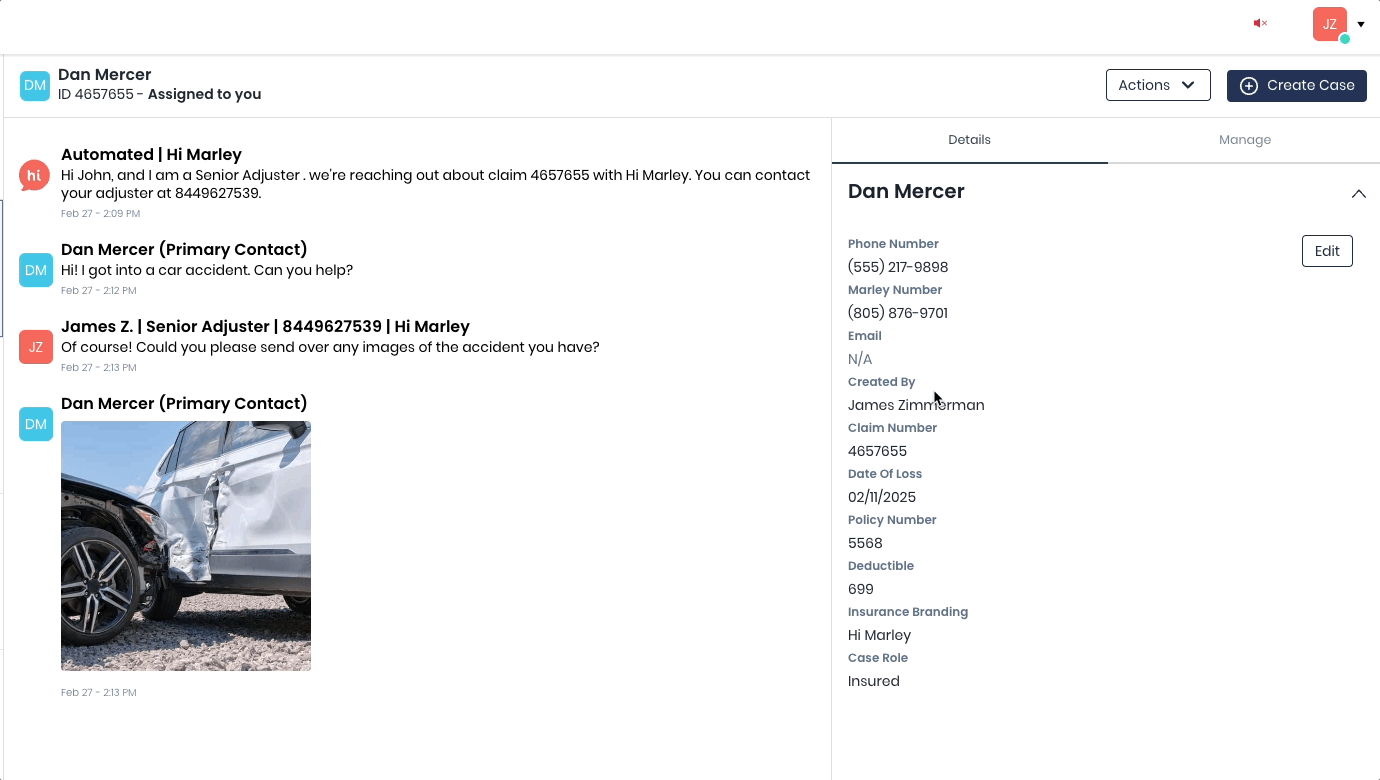Click the DM avatar next to the photo message
Screen dimensions: 1380x780
[35, 424]
